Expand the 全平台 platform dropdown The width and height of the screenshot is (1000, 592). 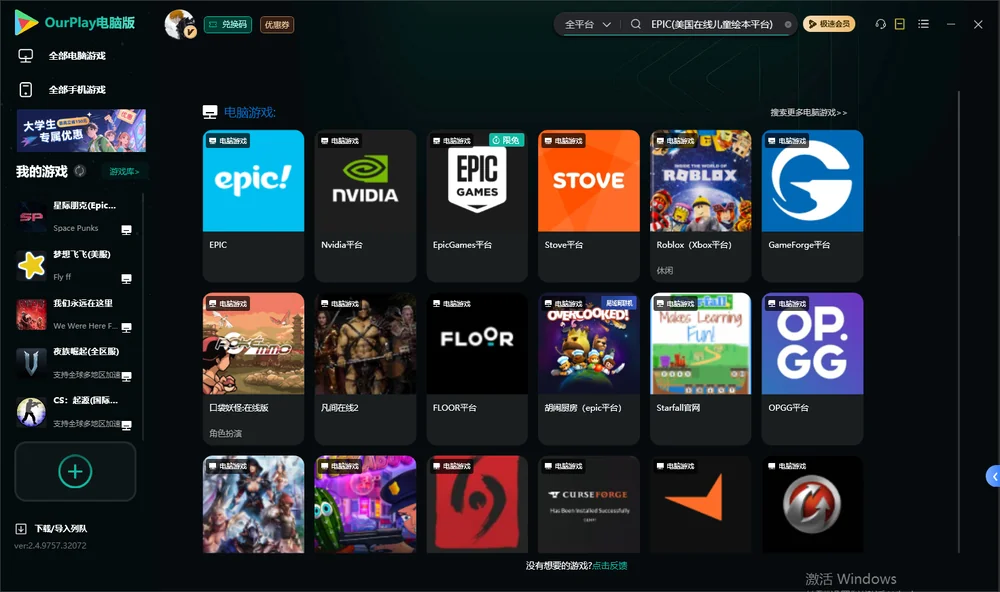587,24
